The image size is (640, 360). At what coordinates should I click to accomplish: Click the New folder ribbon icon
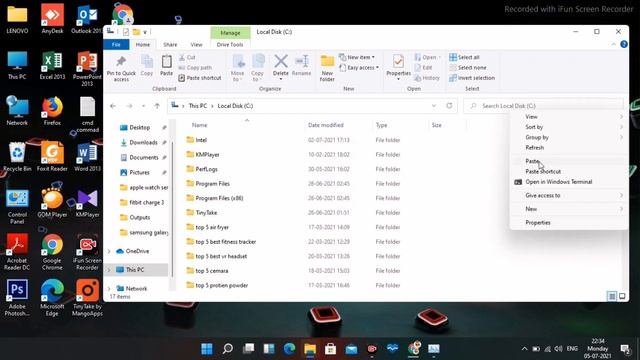pyautogui.click(x=327, y=62)
